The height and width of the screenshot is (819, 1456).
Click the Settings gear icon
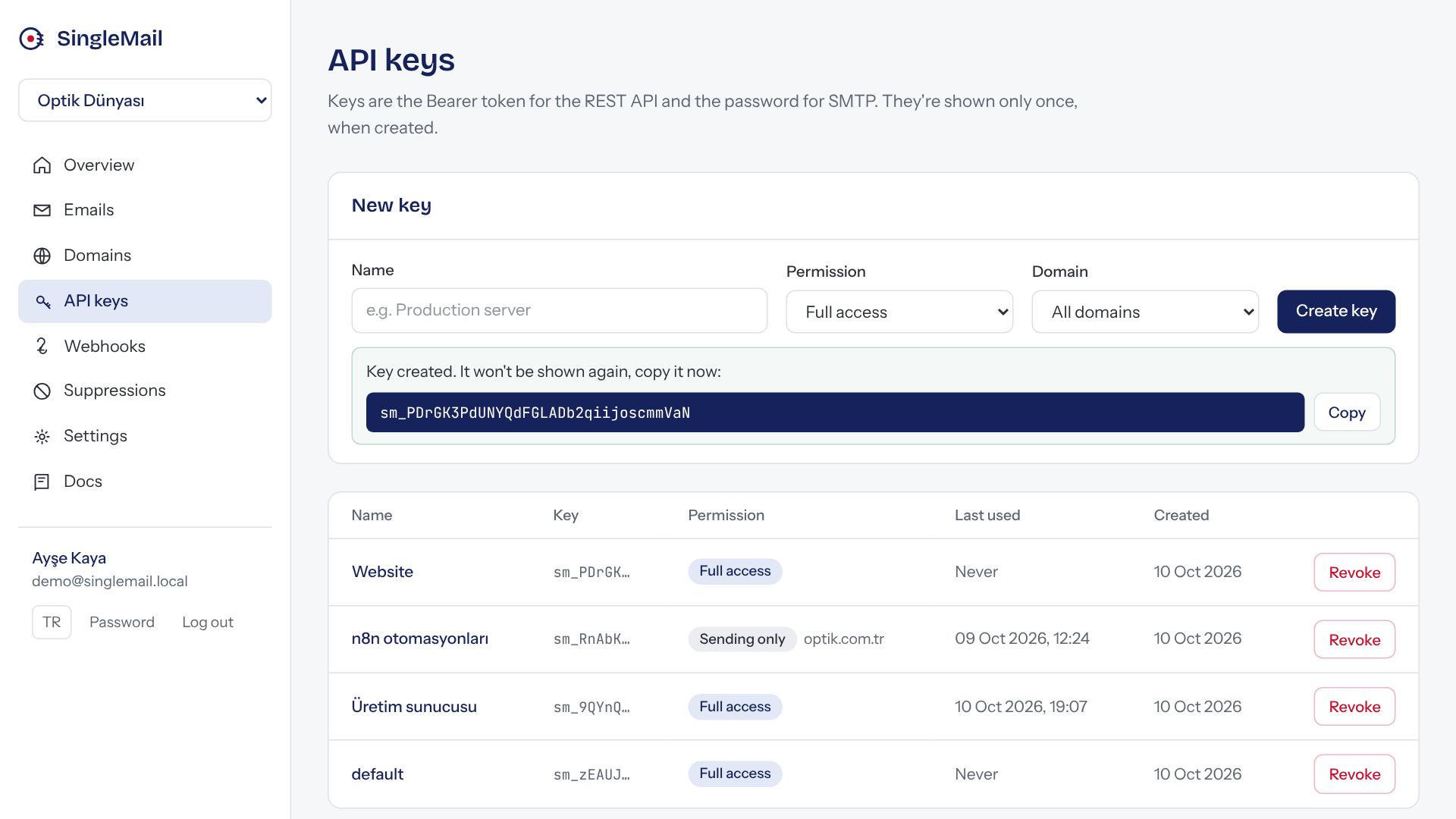[x=42, y=436]
